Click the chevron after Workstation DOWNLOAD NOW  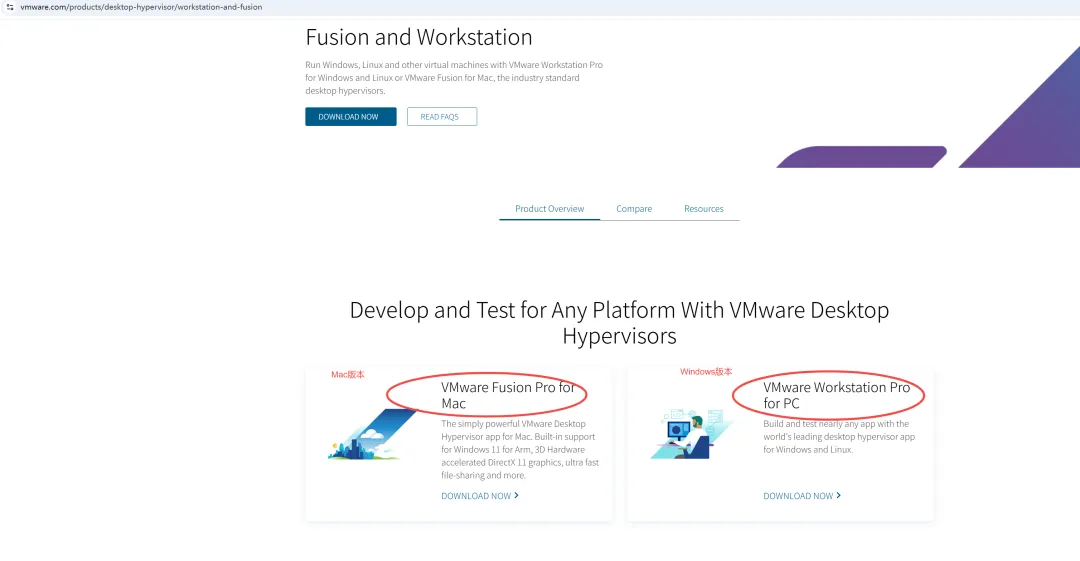tap(838, 495)
